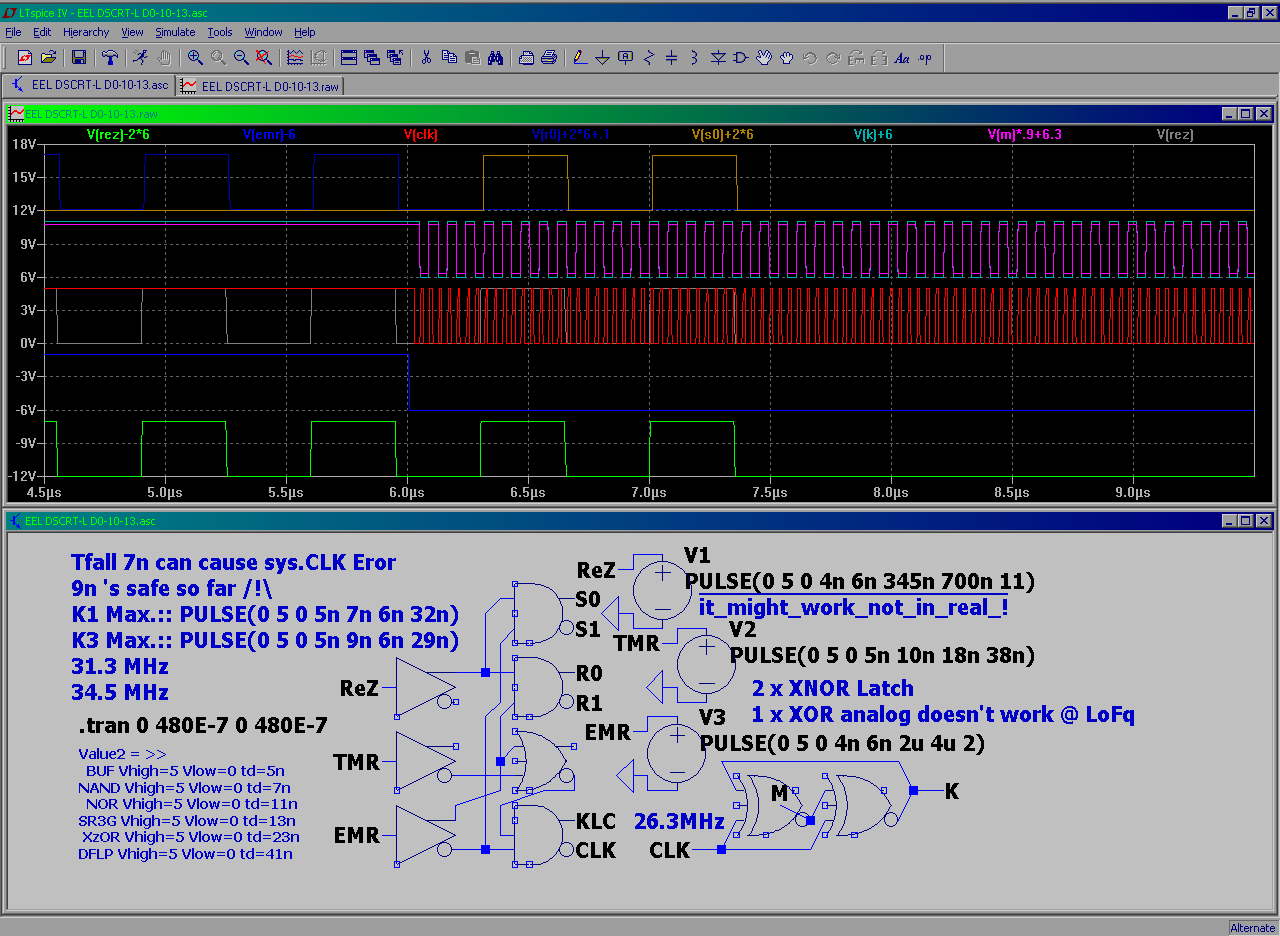The height and width of the screenshot is (936, 1280).
Task: Select the Draw Wire pencil tool
Action: [579, 57]
